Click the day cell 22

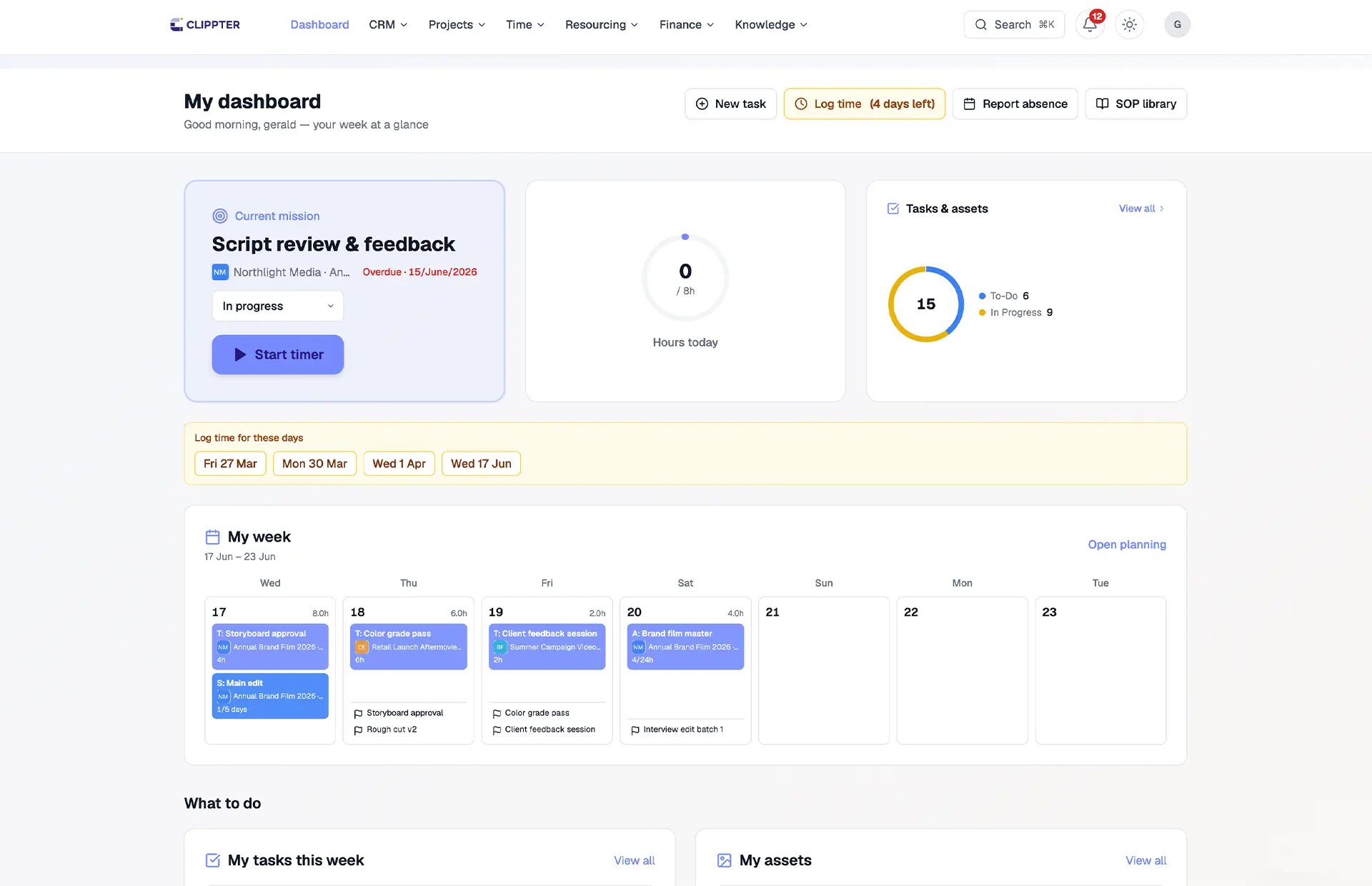point(962,671)
